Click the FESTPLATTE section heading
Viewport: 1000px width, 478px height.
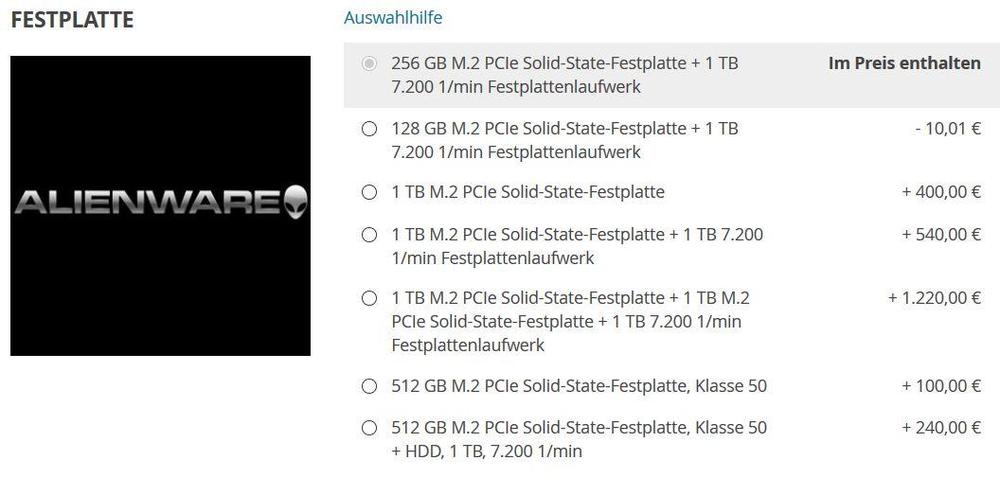[x=72, y=20]
